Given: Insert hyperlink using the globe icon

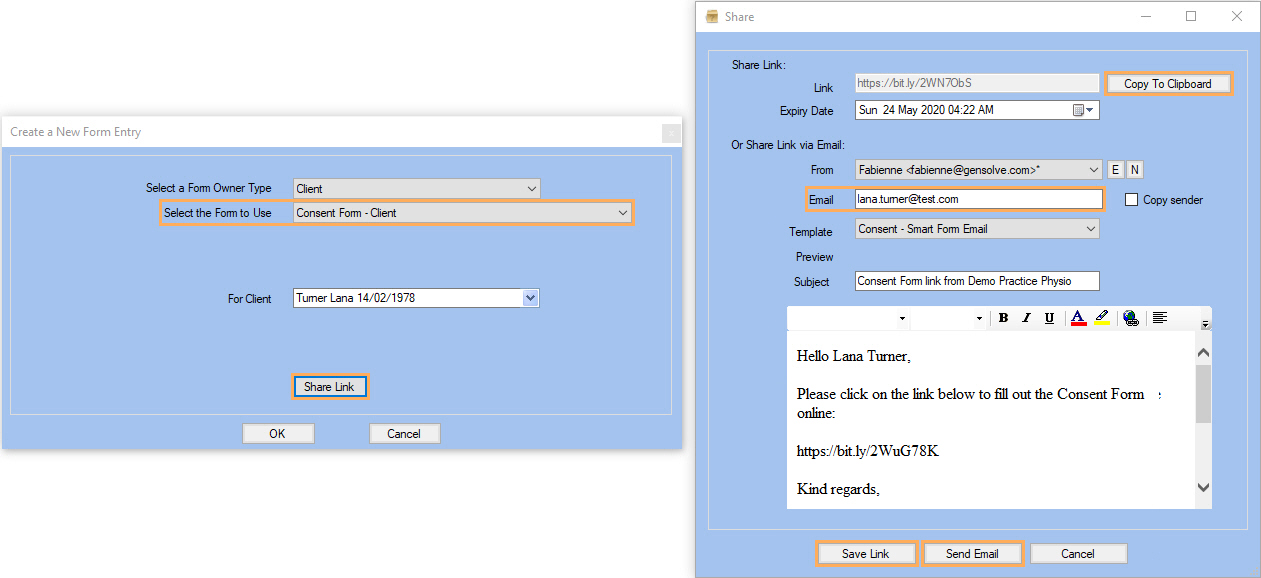Looking at the screenshot, I should [1130, 318].
